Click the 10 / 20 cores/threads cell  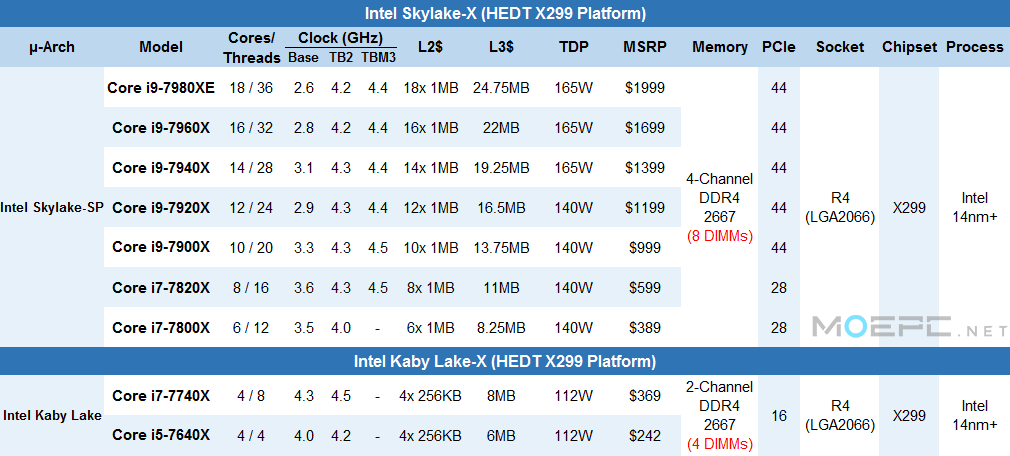point(251,247)
